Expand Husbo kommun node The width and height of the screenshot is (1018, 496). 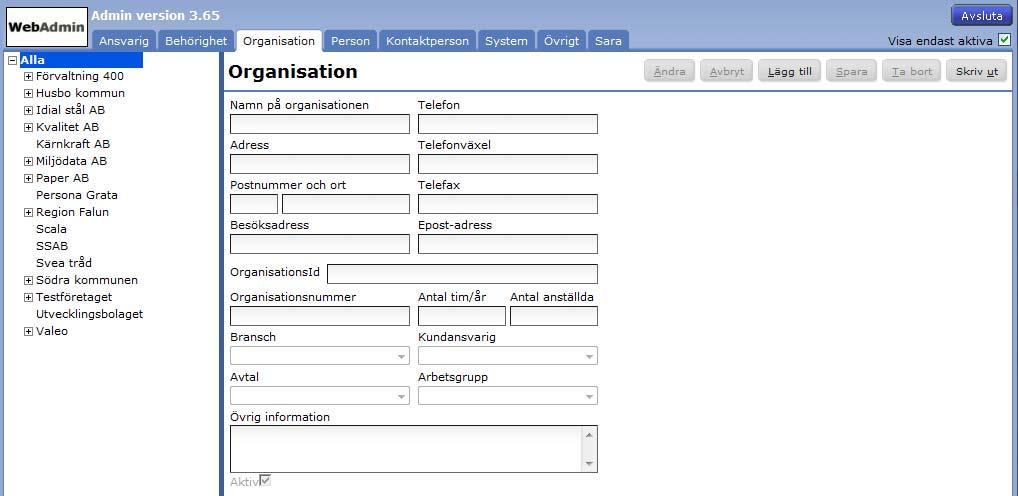coord(29,93)
